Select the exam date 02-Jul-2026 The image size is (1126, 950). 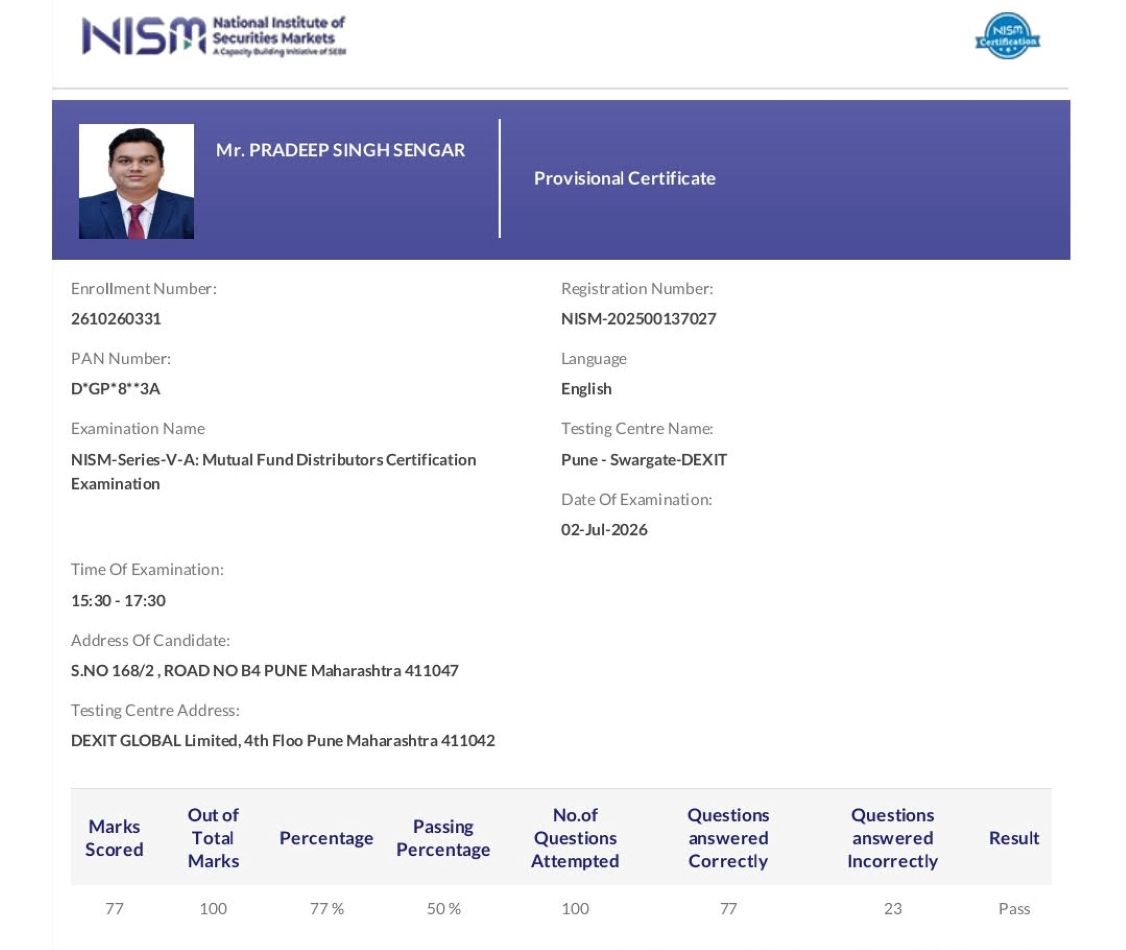coord(604,530)
